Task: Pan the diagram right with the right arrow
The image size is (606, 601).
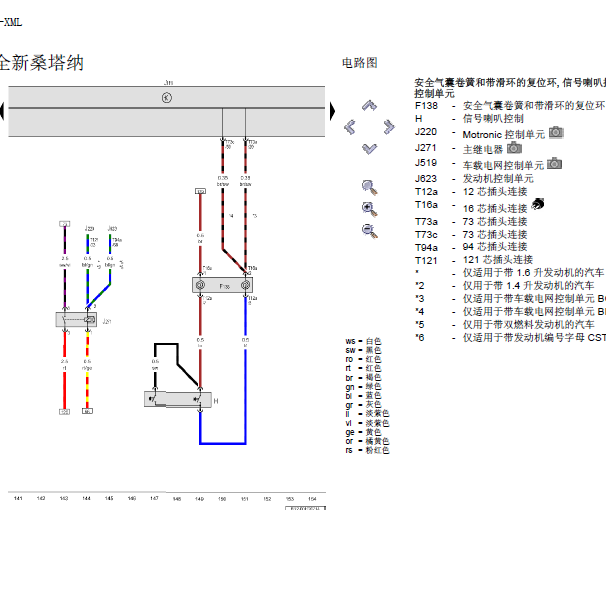Action: pyautogui.click(x=389, y=127)
